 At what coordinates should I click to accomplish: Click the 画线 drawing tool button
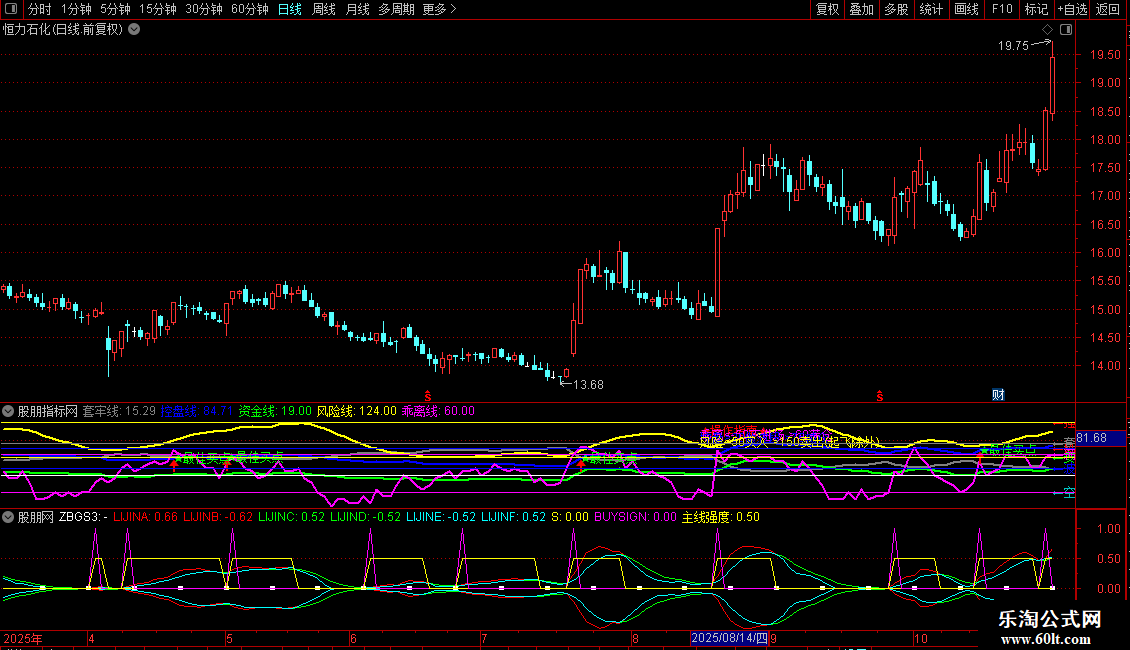click(966, 9)
